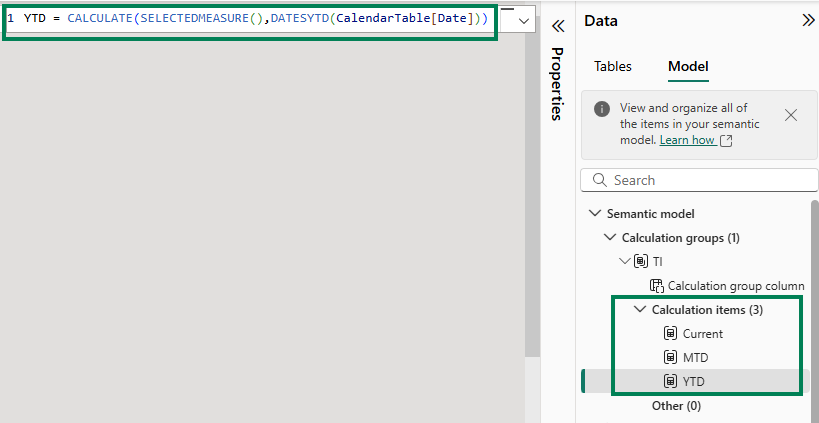Collapse the Semantic model tree node
This screenshot has width=819, height=423.
tap(594, 213)
